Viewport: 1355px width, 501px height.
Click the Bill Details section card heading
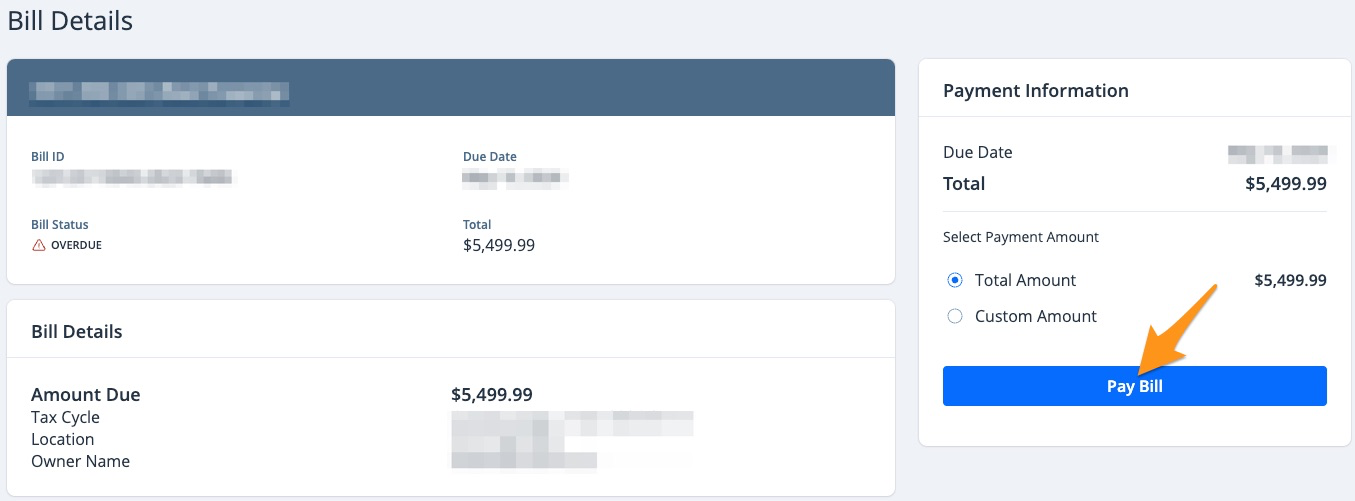click(77, 332)
